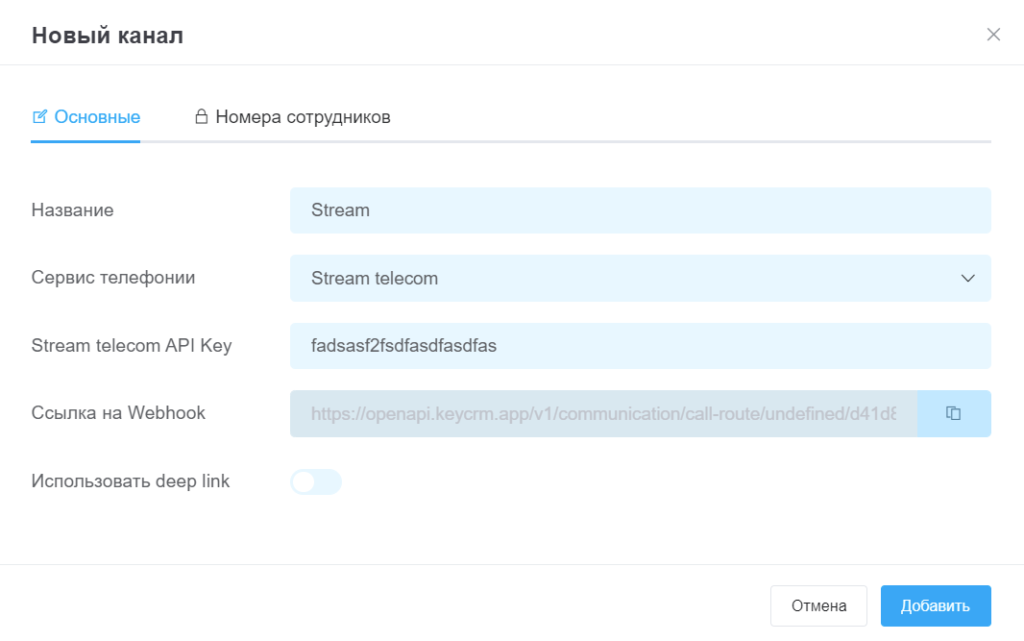Click the Использовать deep link label

pos(130,481)
